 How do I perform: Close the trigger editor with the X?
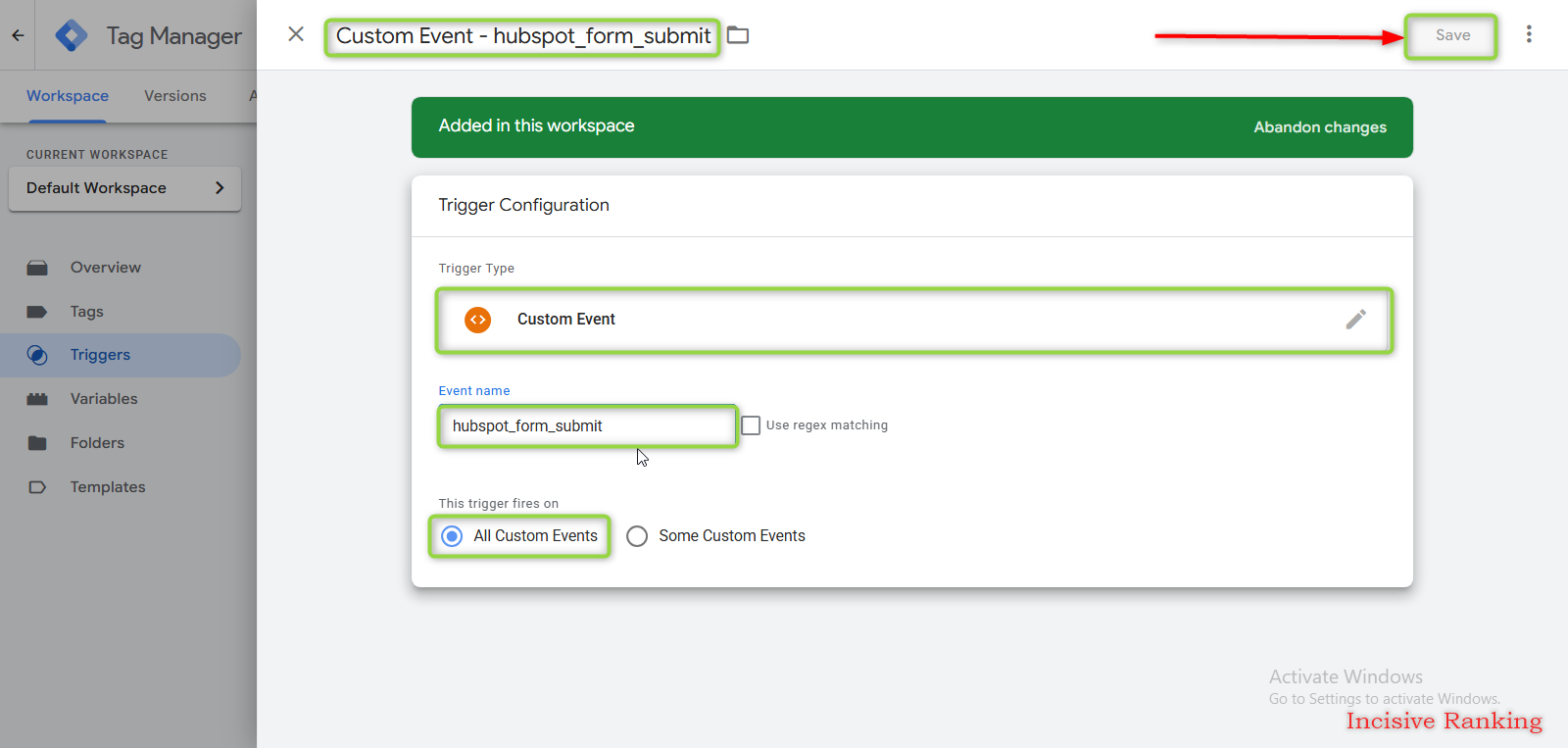coord(296,34)
